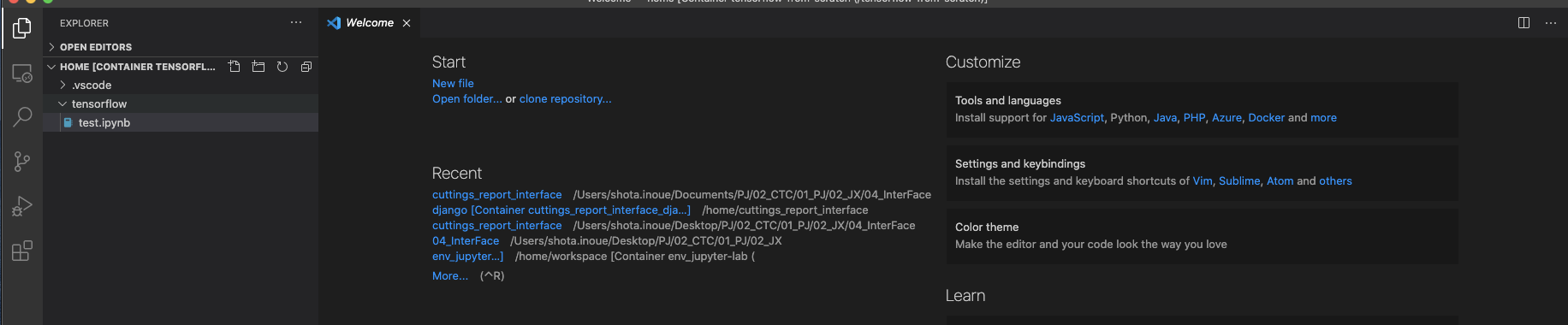Click Tools and languages heading
Screen dimensions: 1568x325
[x=1008, y=101]
